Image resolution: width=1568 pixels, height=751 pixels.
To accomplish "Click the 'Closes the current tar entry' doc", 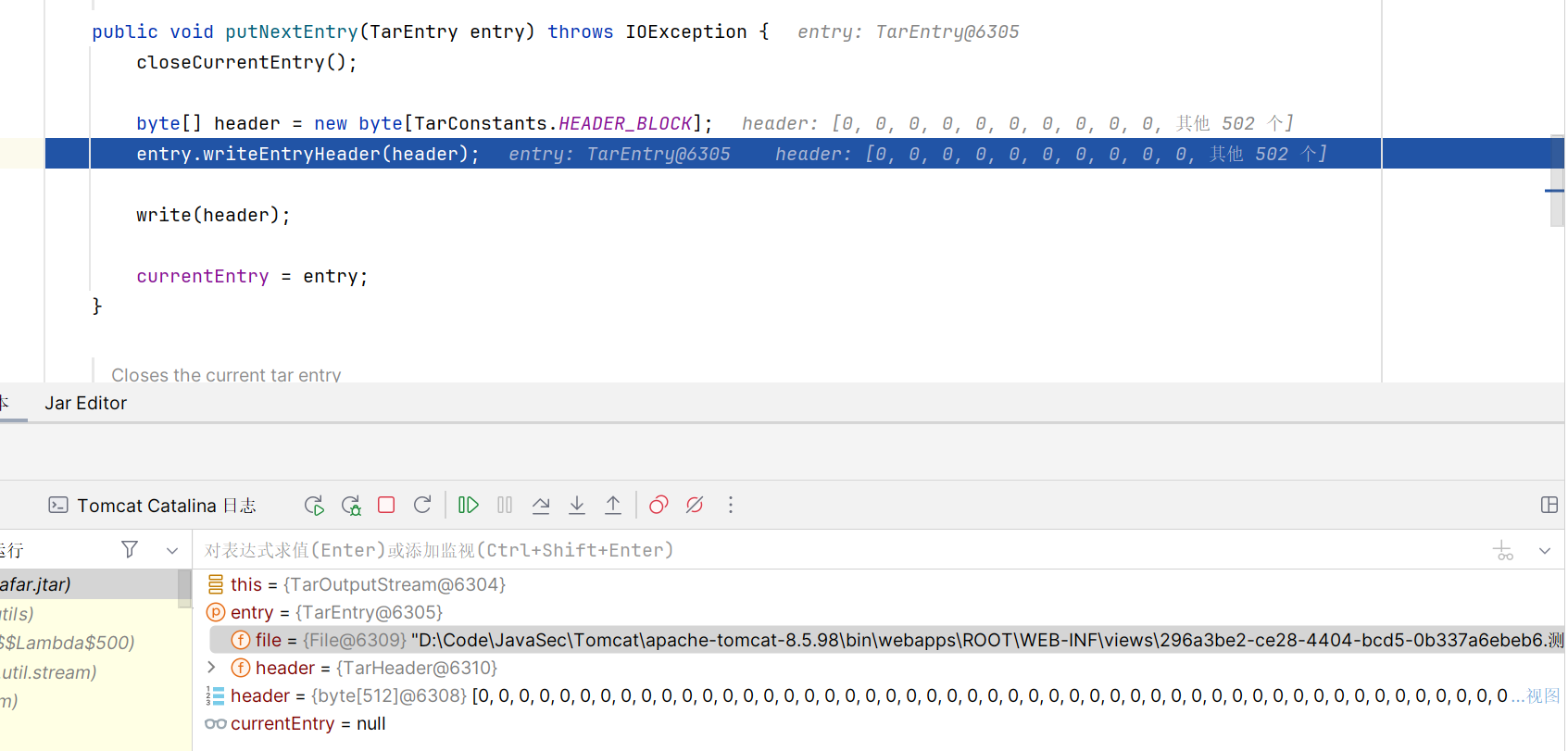I will pyautogui.click(x=226, y=374).
